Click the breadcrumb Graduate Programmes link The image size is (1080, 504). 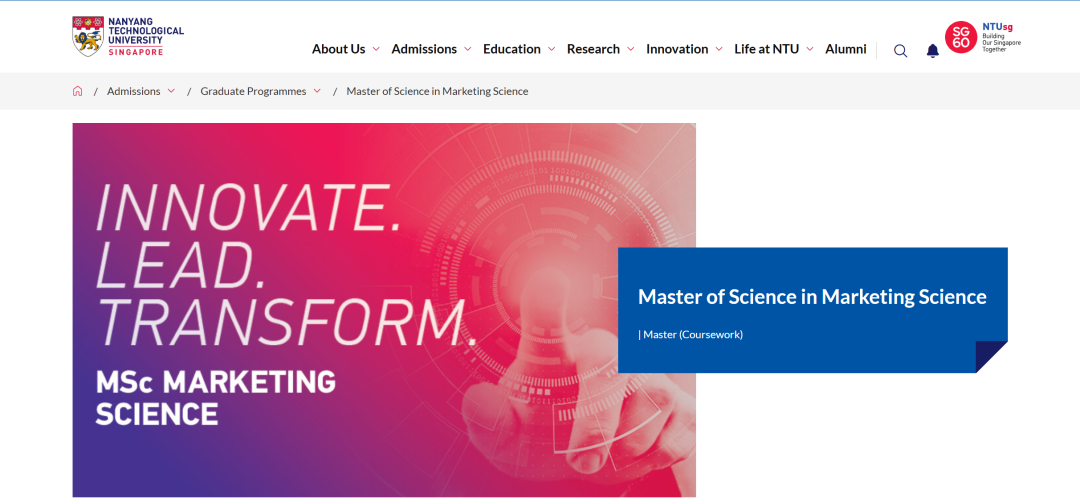253,91
